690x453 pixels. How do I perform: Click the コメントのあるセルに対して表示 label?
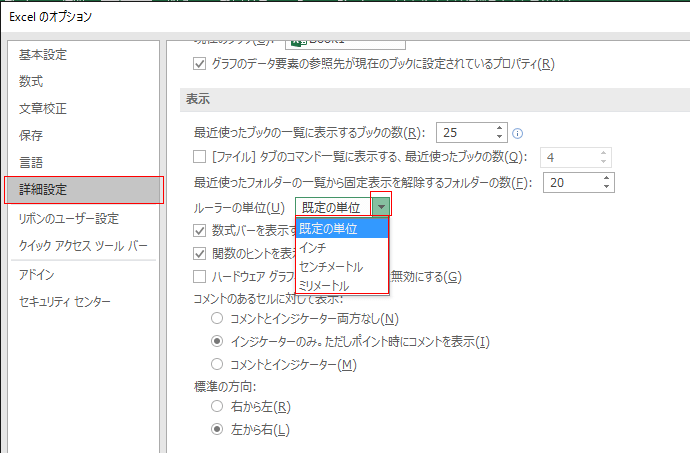(x=268, y=298)
